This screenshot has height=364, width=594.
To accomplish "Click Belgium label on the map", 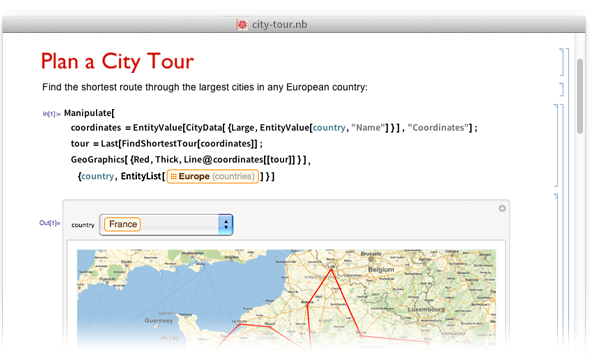I will pyautogui.click(x=381, y=269).
